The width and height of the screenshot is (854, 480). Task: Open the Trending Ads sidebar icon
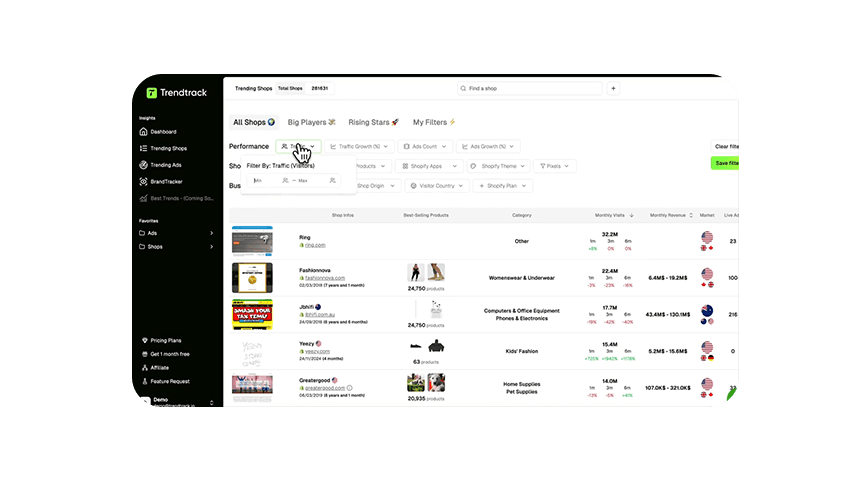click(x=143, y=165)
